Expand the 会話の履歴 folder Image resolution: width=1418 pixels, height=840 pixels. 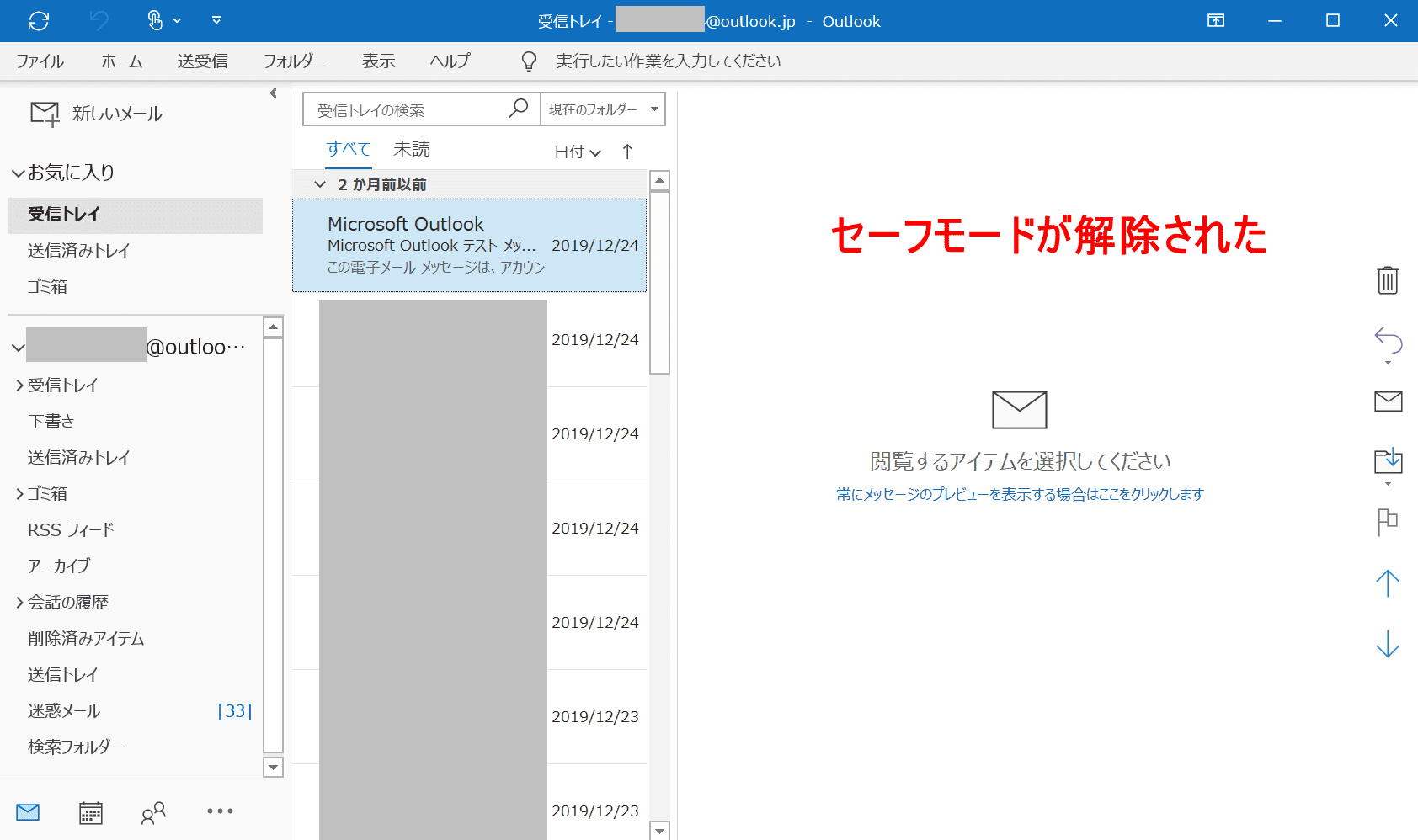click(x=19, y=603)
